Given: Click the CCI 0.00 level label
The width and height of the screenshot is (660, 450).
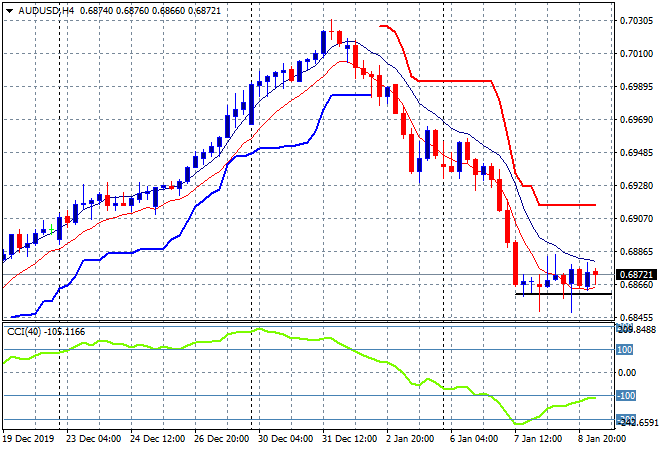Looking at the screenshot, I should click(627, 373).
